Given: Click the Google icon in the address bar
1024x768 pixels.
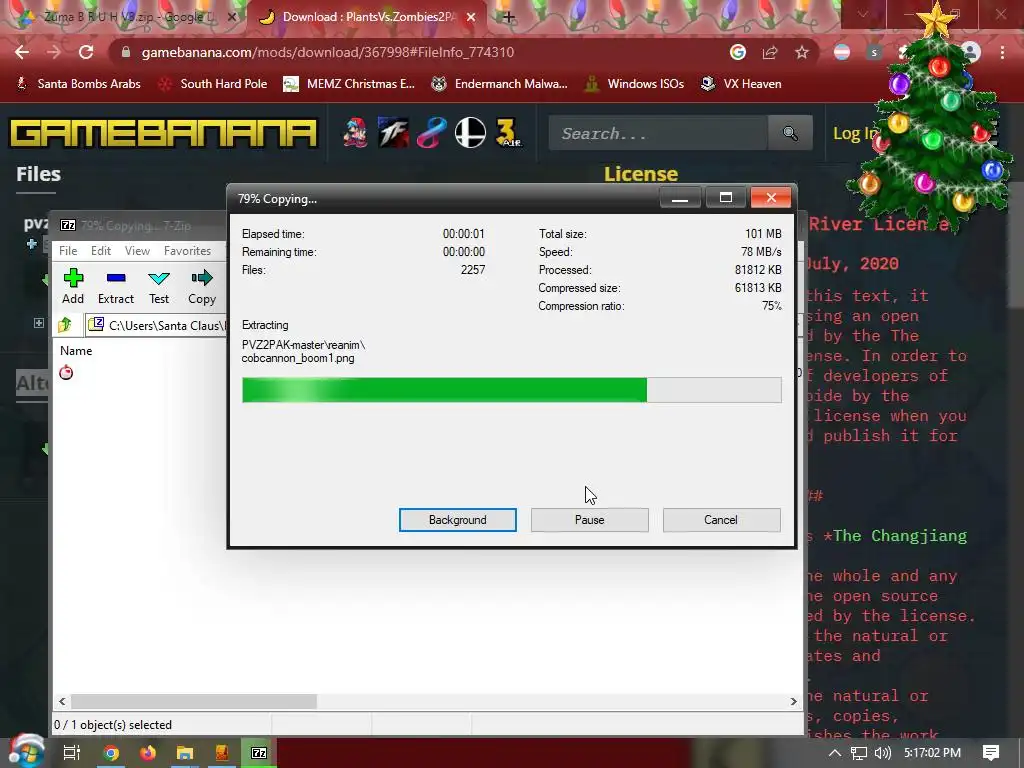Looking at the screenshot, I should [738, 52].
